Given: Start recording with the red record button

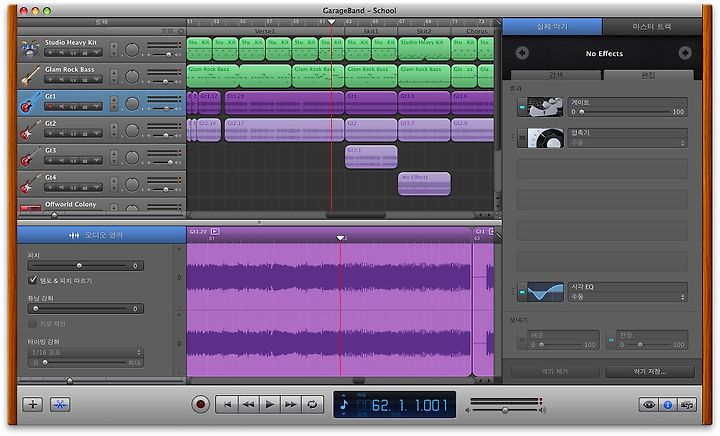Looking at the screenshot, I should [x=201, y=404].
